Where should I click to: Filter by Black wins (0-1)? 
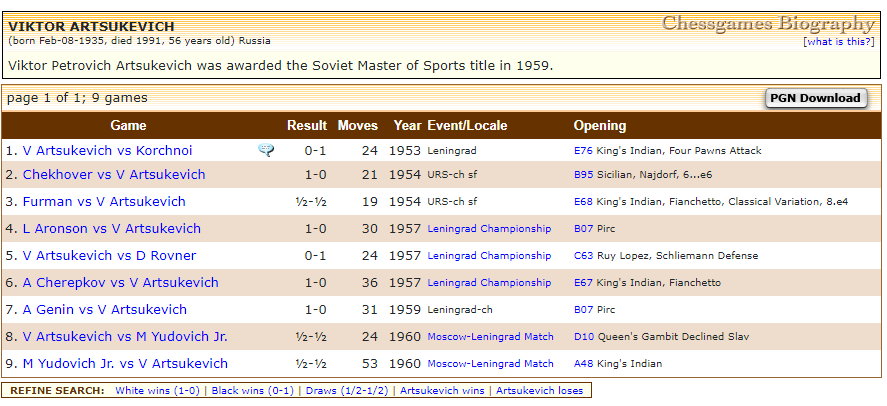click(253, 391)
